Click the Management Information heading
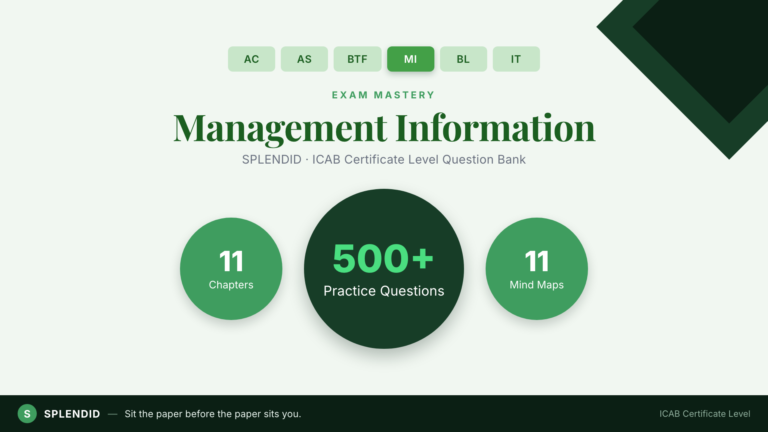768x432 pixels. coord(384,128)
